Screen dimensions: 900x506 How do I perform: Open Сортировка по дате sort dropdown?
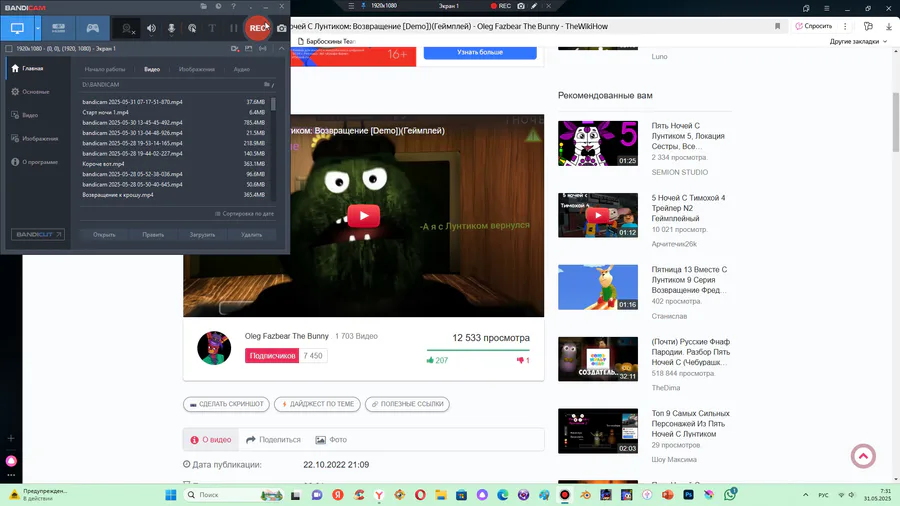coord(245,214)
